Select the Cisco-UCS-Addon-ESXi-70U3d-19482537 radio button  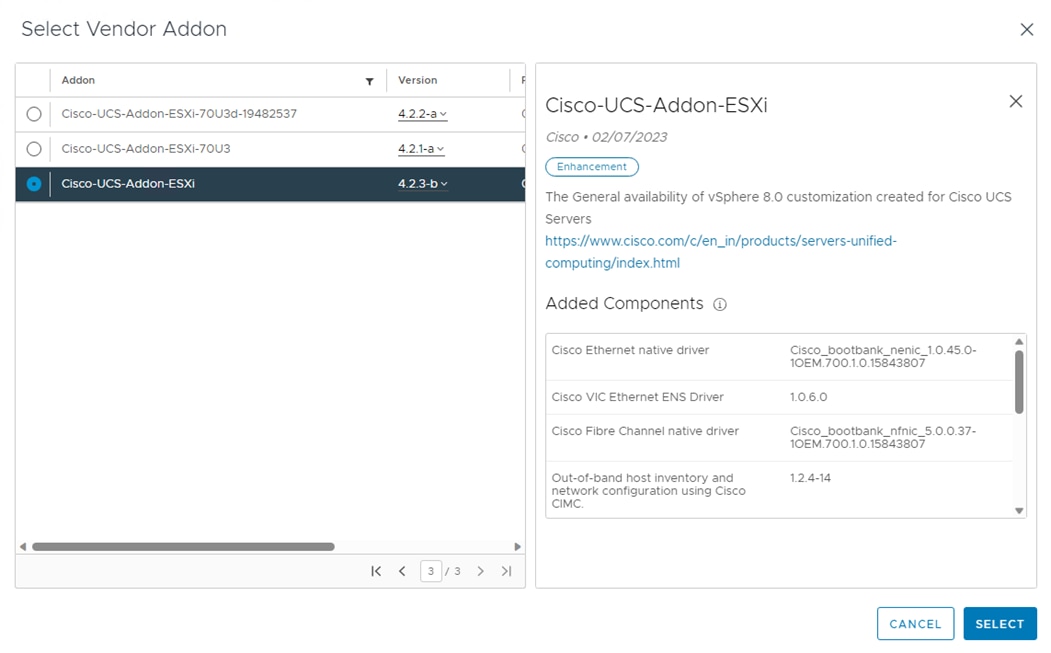(x=34, y=114)
